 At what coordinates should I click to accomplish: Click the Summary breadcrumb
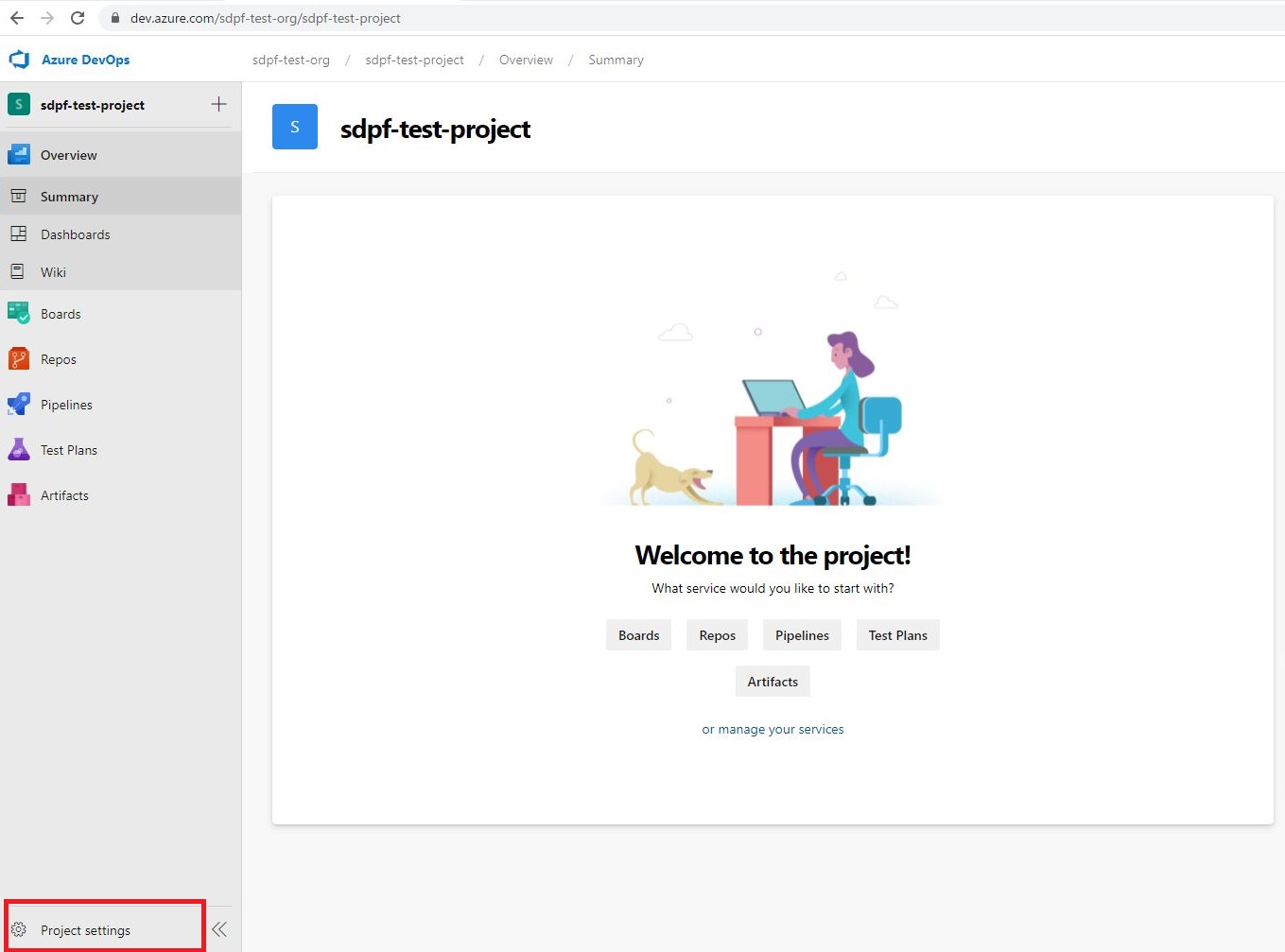tap(616, 60)
